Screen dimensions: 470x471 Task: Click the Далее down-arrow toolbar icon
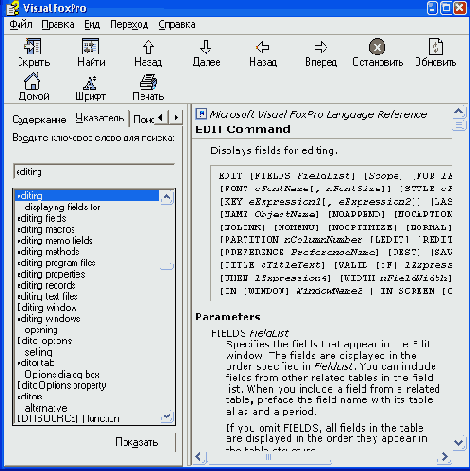click(206, 47)
